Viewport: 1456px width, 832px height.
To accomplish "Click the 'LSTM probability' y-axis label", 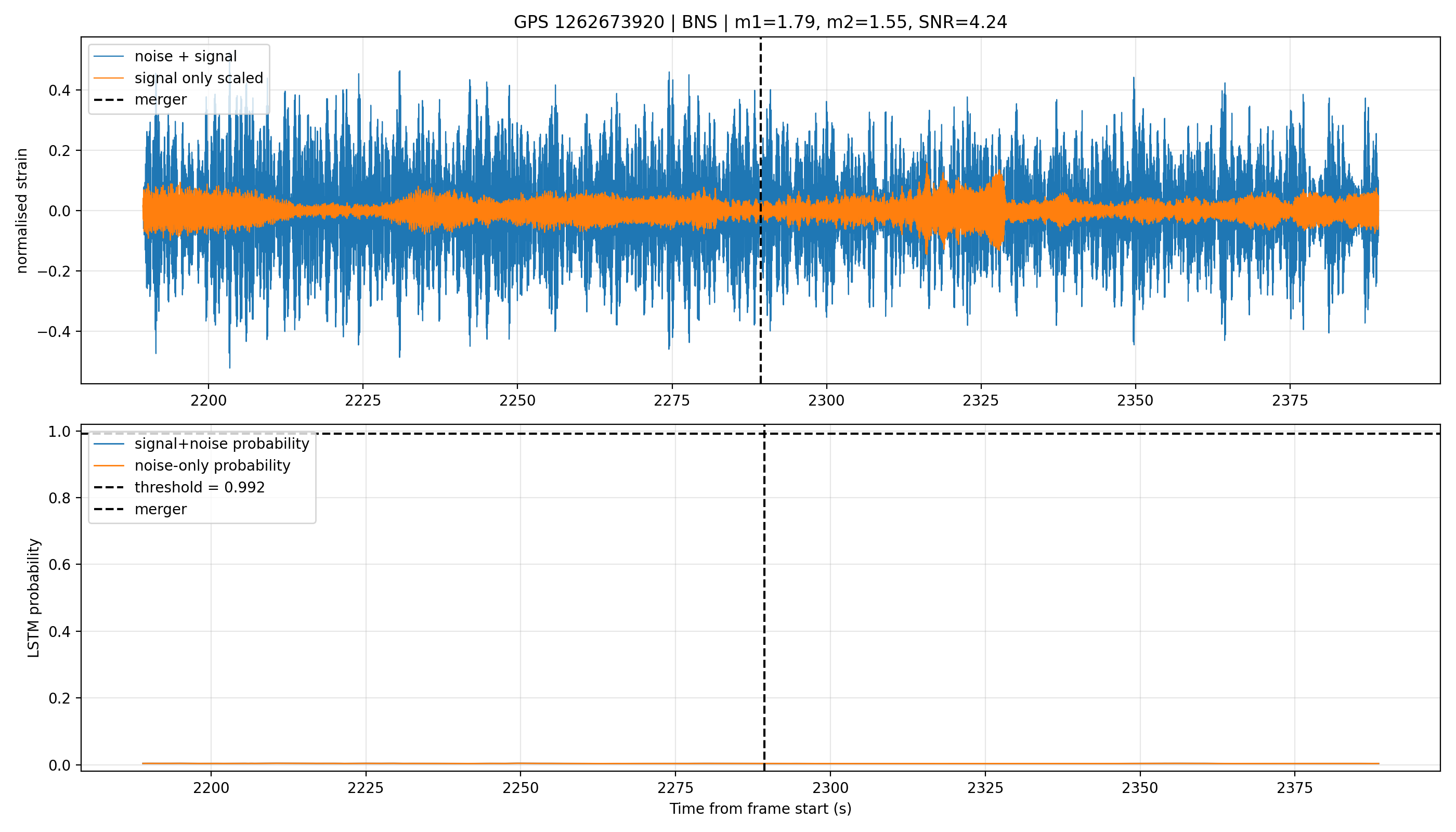I will tap(34, 597).
